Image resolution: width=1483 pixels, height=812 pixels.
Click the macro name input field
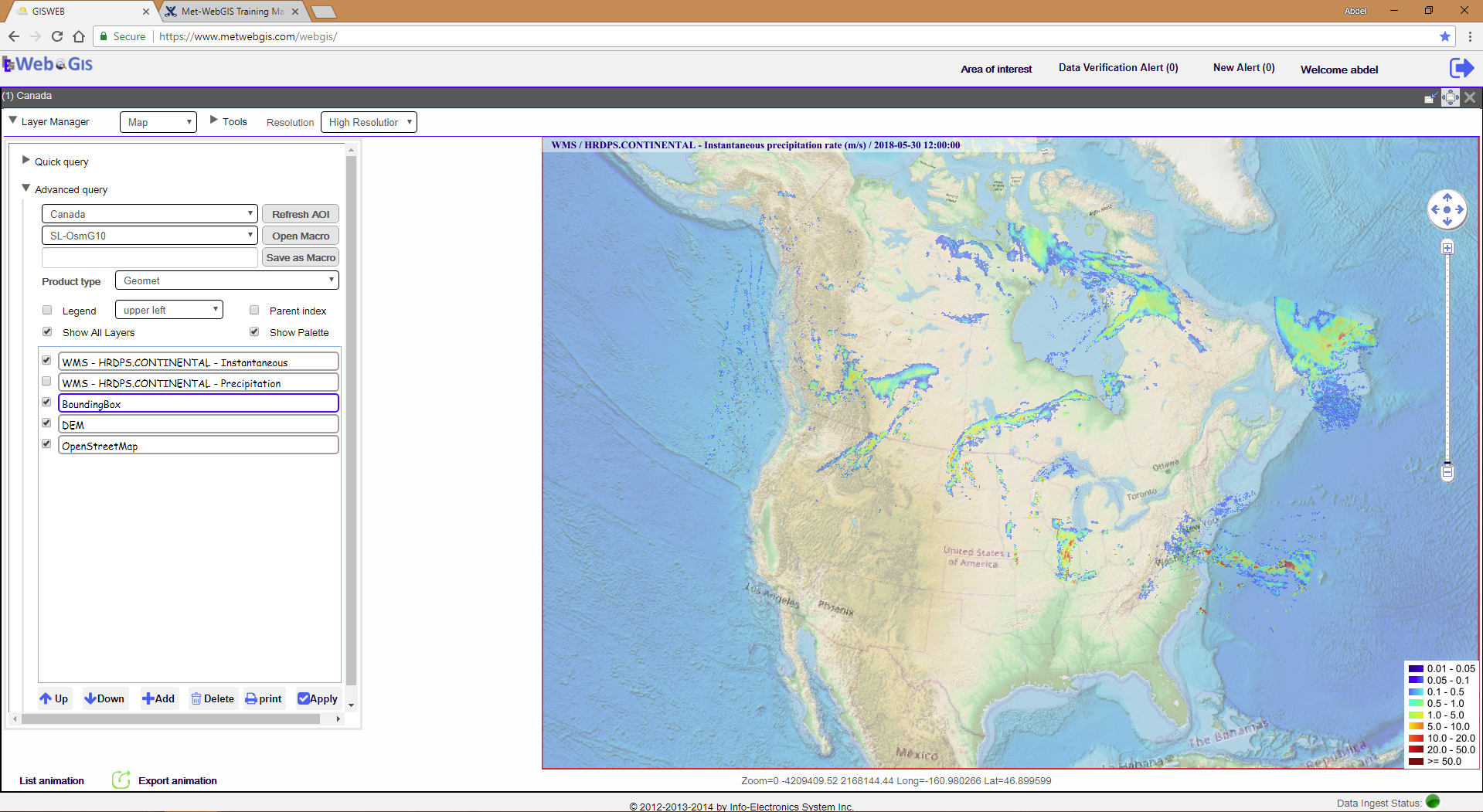150,257
